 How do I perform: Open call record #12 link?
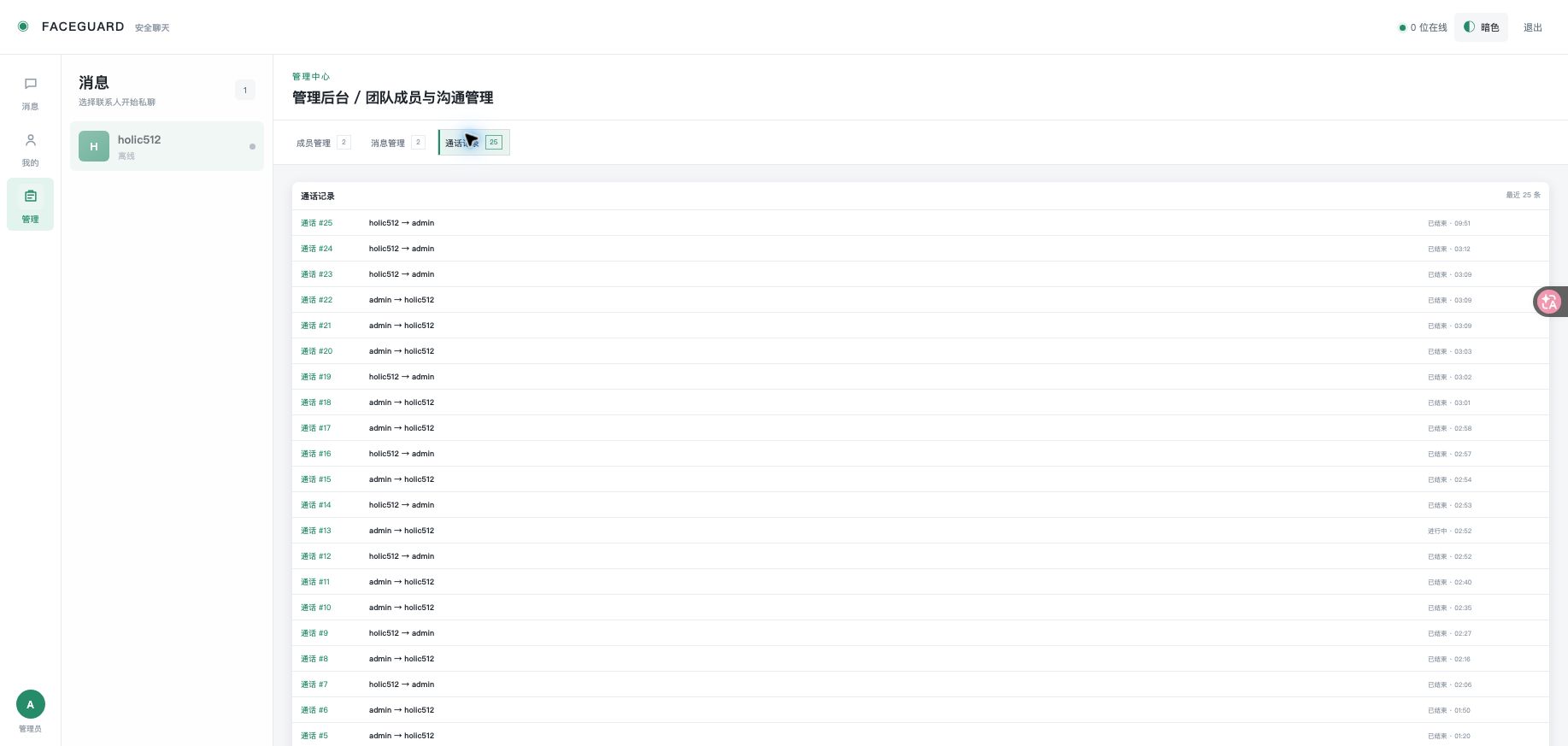tap(315, 556)
